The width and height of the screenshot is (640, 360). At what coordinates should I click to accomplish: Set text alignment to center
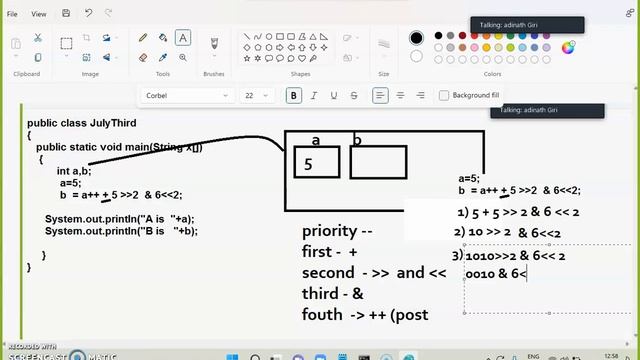400,96
